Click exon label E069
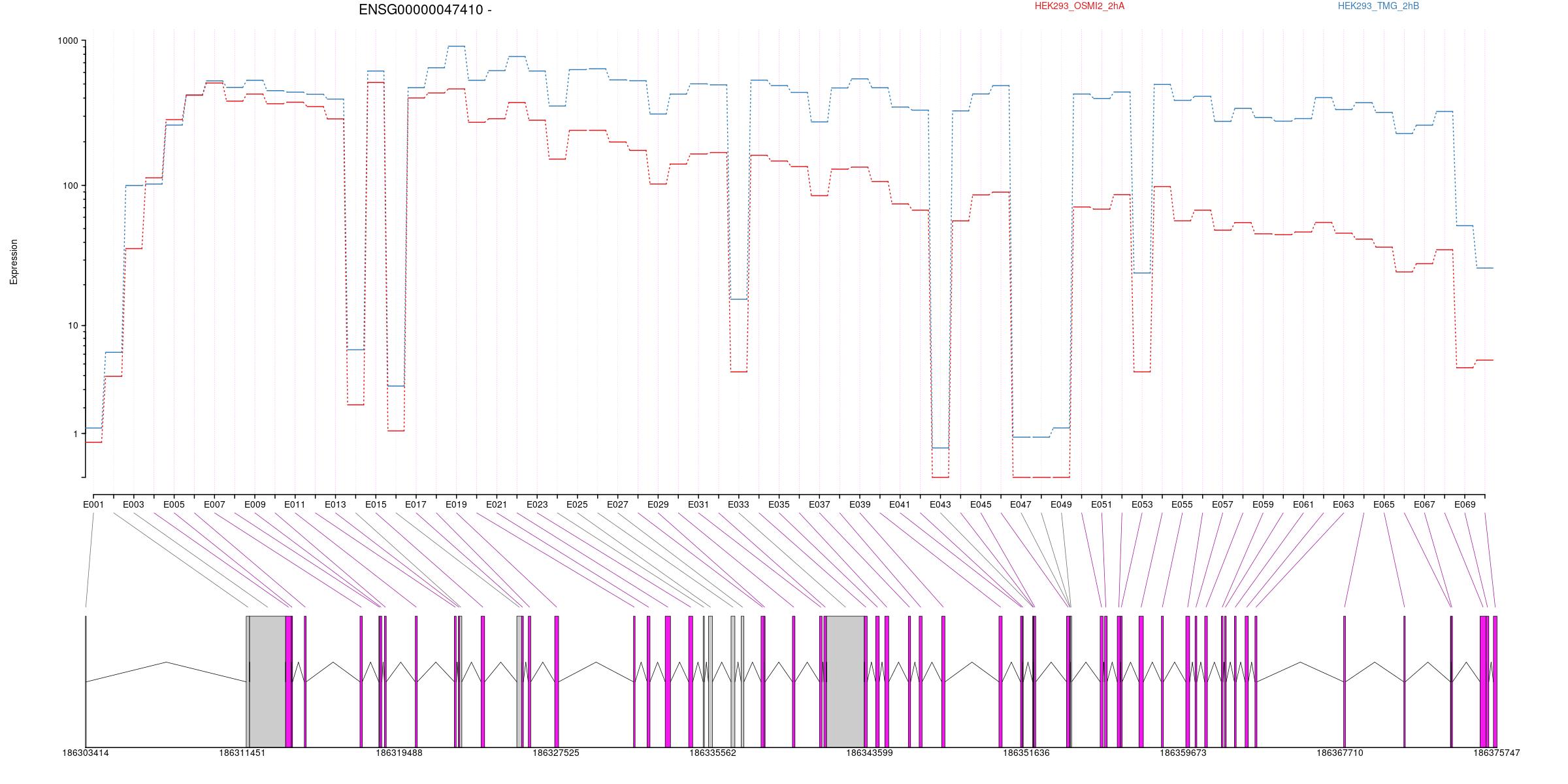Screen dimensions: 1568x784 pyautogui.click(x=1464, y=504)
